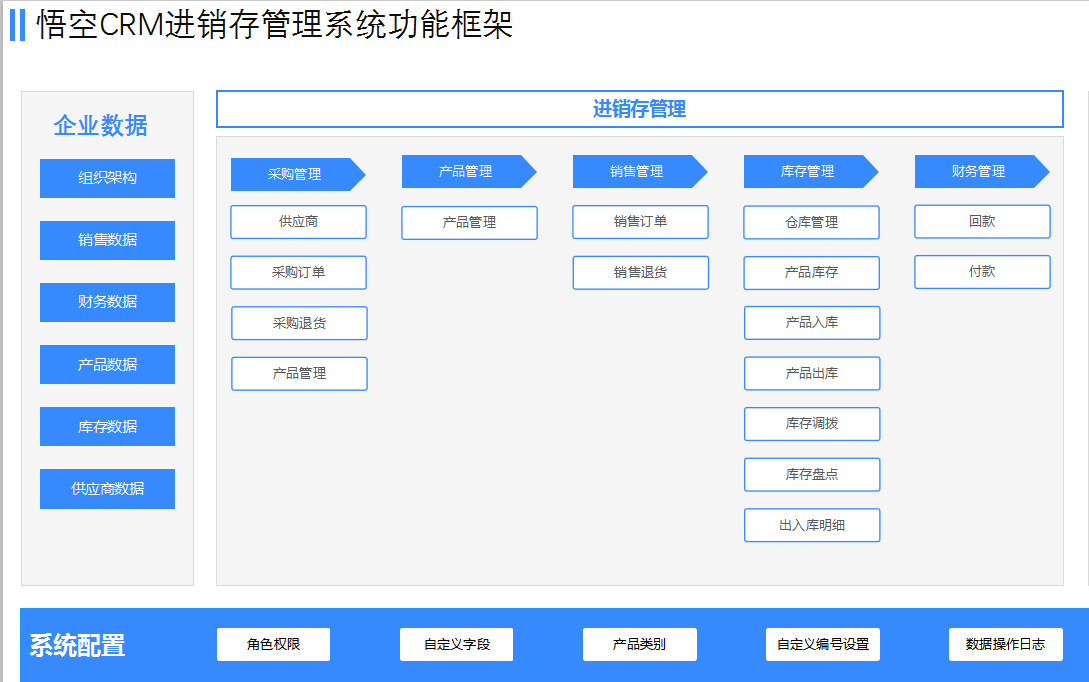Click the 系统配置 label
This screenshot has height=682, width=1089.
[x=77, y=645]
